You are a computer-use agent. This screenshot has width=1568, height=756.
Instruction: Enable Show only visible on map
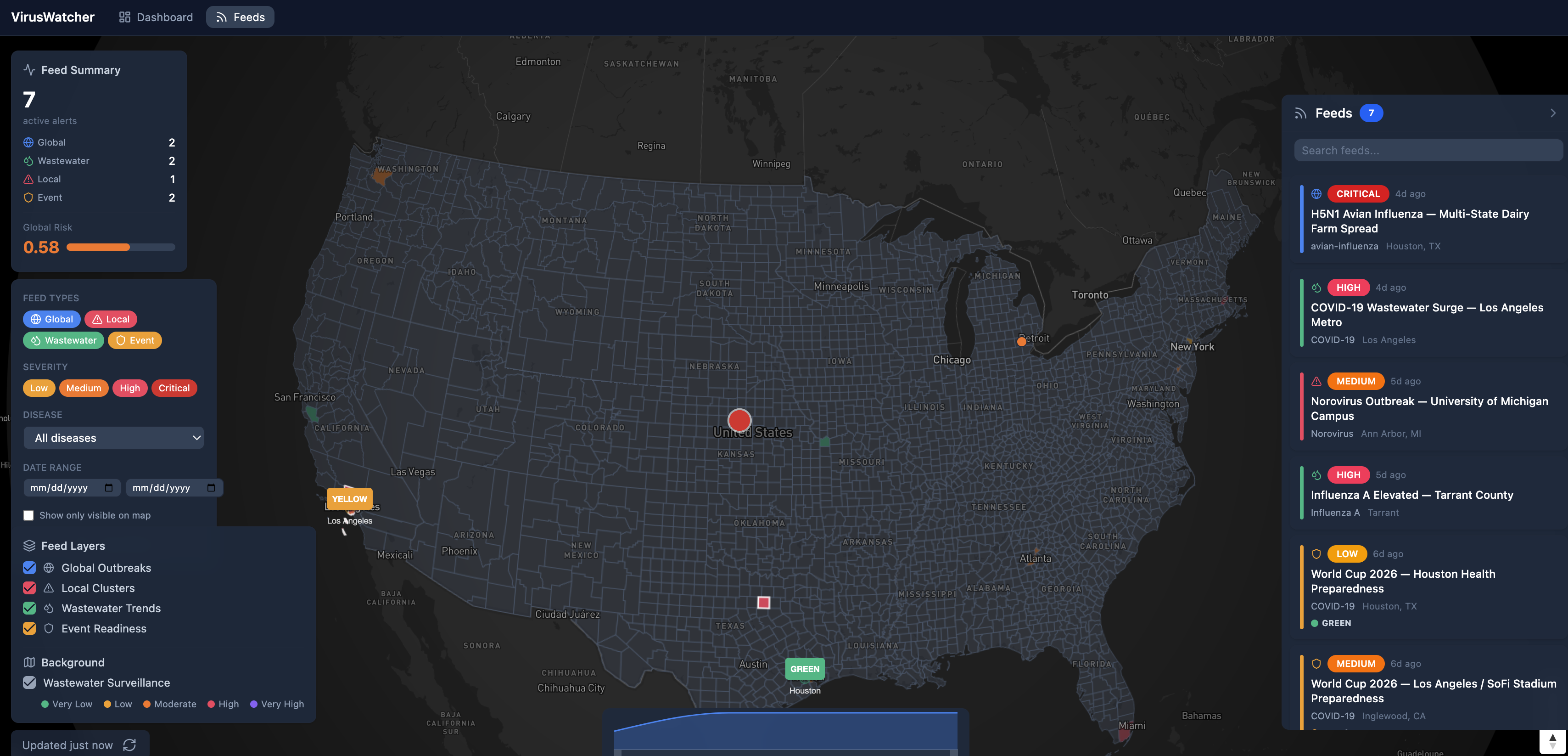(28, 515)
